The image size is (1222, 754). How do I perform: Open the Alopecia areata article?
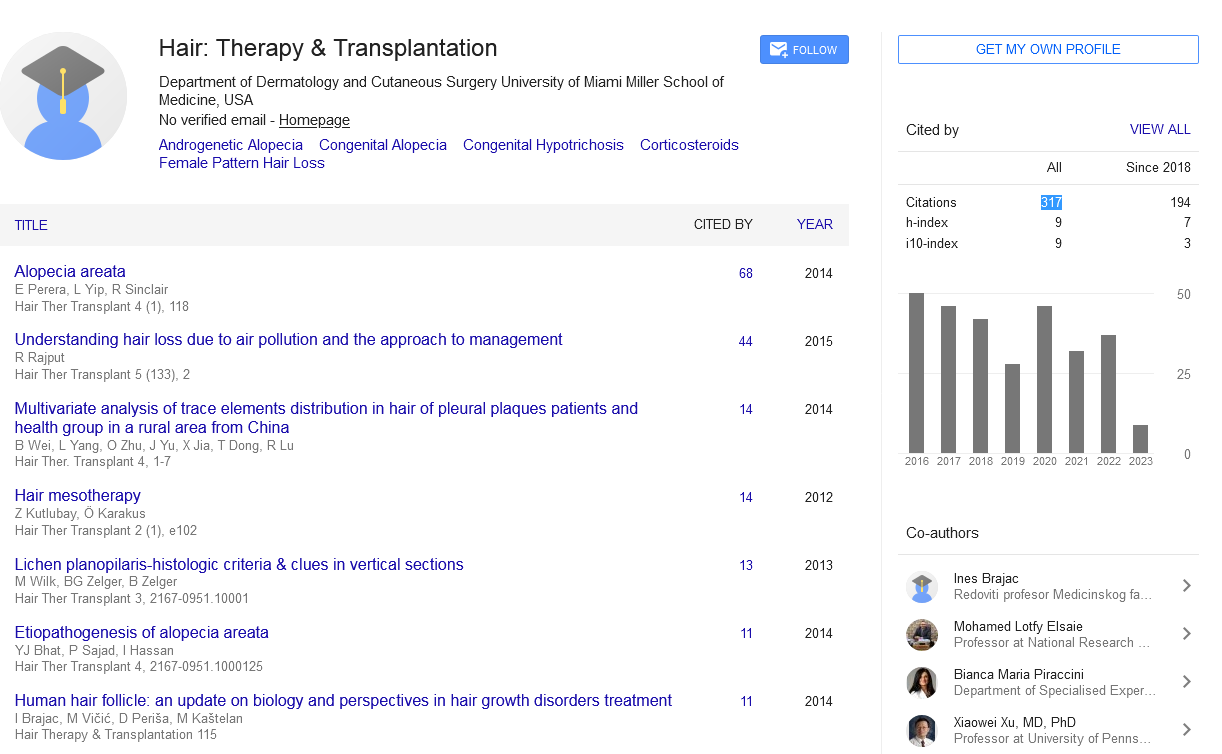(70, 271)
